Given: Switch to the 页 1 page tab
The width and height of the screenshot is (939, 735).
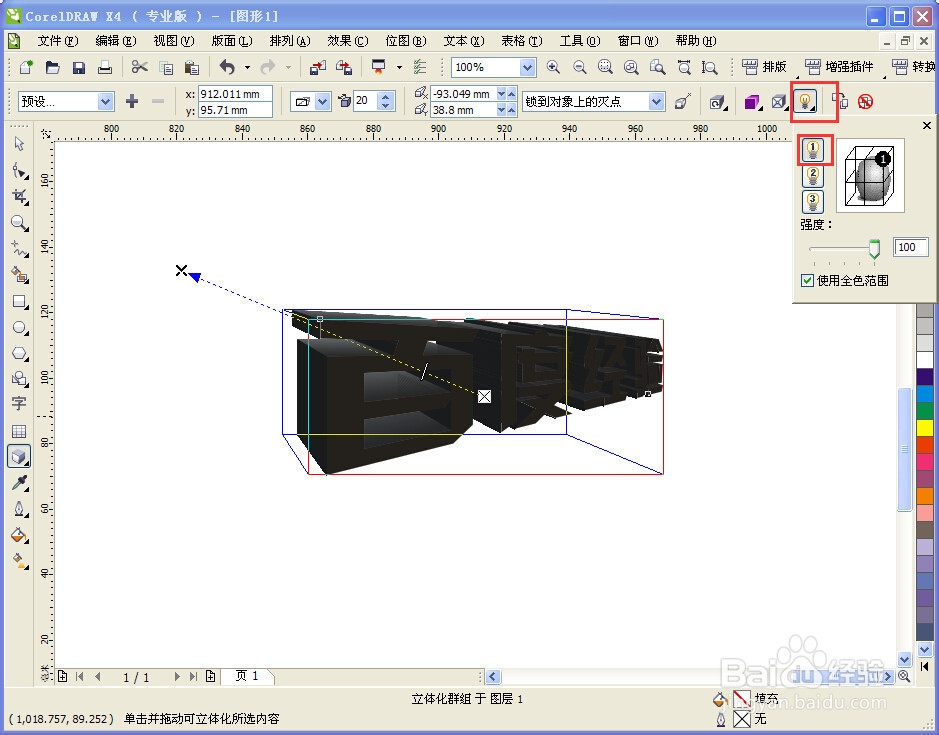Looking at the screenshot, I should point(247,676).
